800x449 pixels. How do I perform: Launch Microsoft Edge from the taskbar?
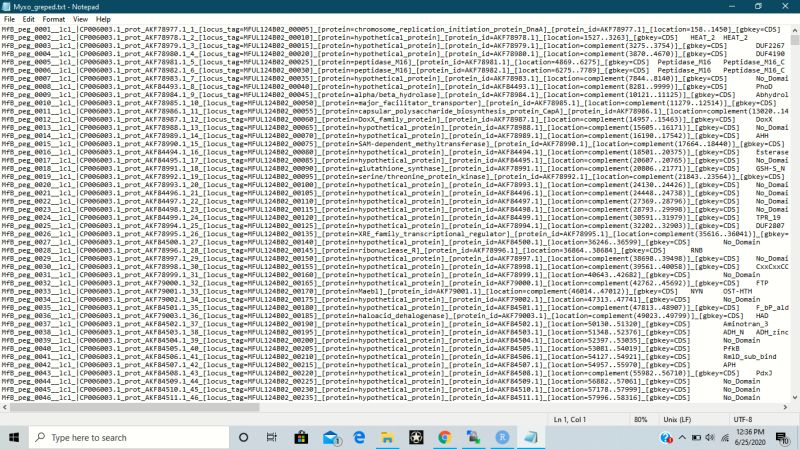(359, 437)
